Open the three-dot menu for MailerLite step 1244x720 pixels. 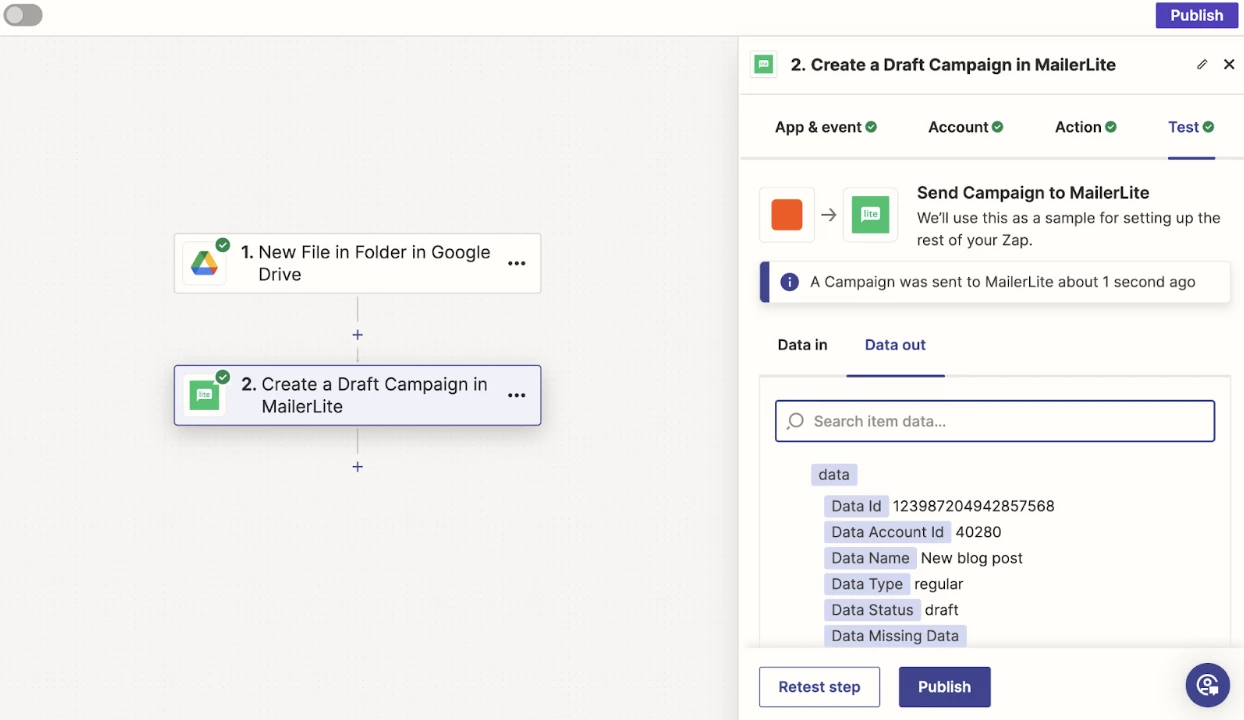click(x=516, y=395)
